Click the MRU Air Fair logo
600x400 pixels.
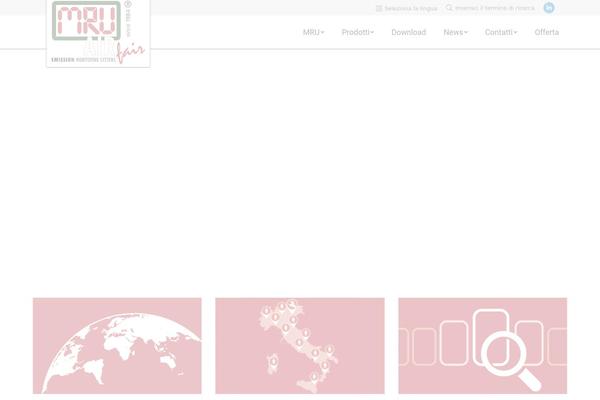coord(98,33)
